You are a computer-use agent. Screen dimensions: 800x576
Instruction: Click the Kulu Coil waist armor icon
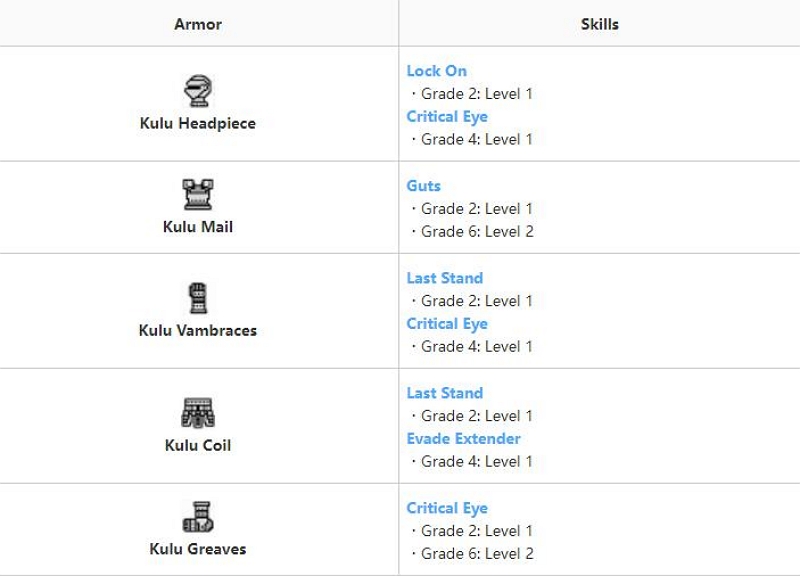198,413
